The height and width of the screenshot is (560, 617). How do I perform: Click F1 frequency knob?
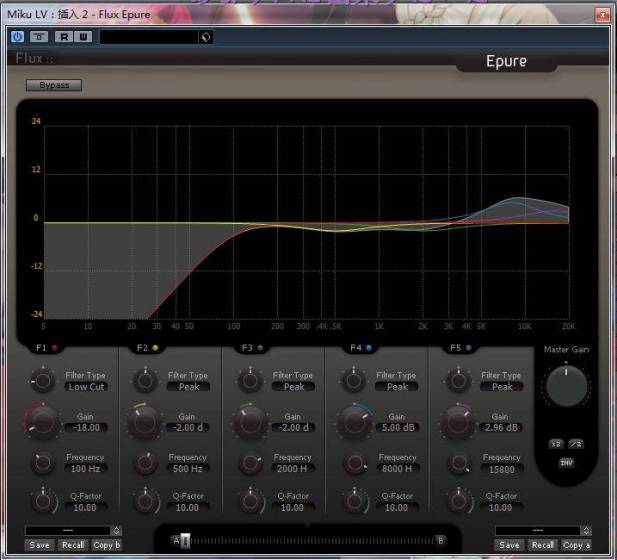[43, 463]
